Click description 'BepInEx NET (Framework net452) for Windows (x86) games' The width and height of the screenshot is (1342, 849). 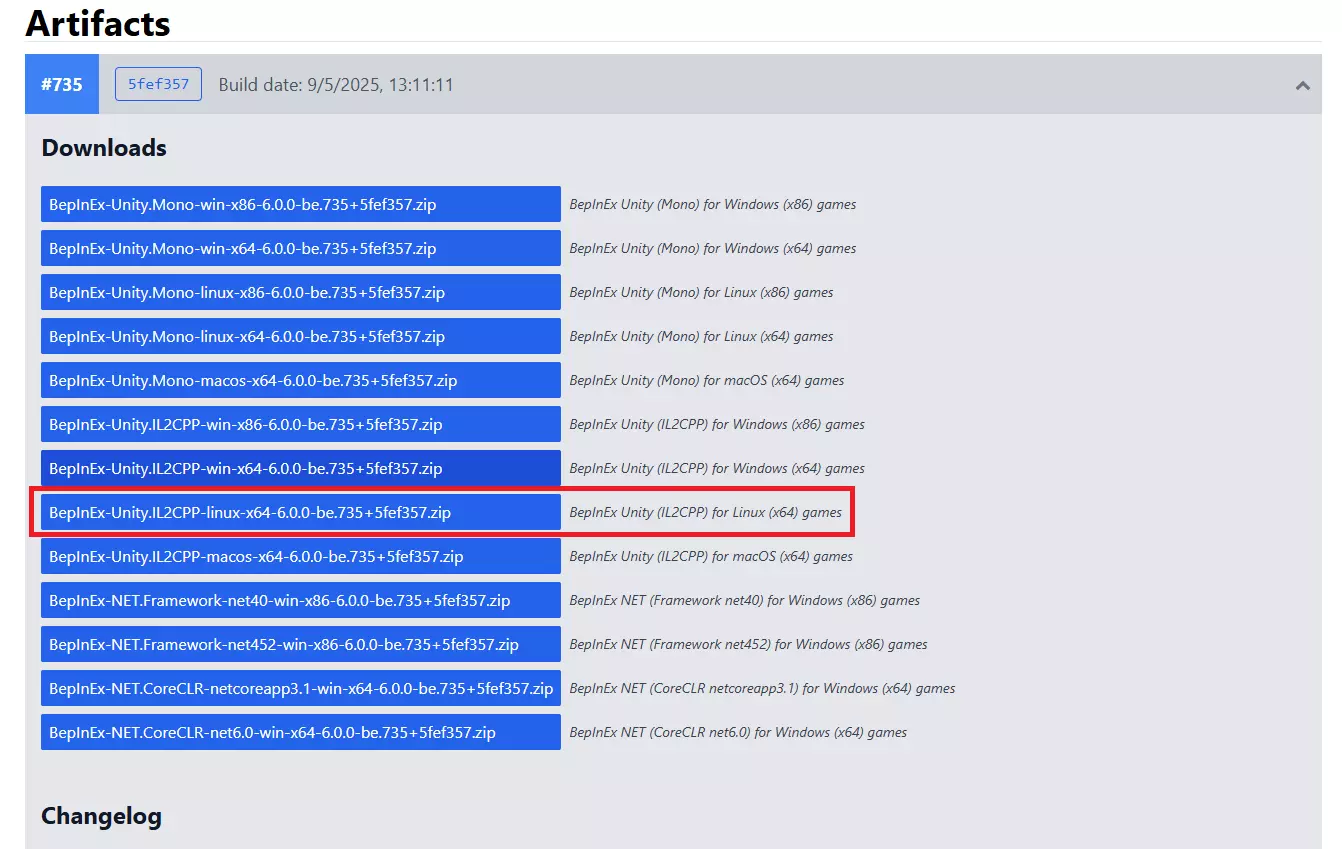(x=749, y=644)
